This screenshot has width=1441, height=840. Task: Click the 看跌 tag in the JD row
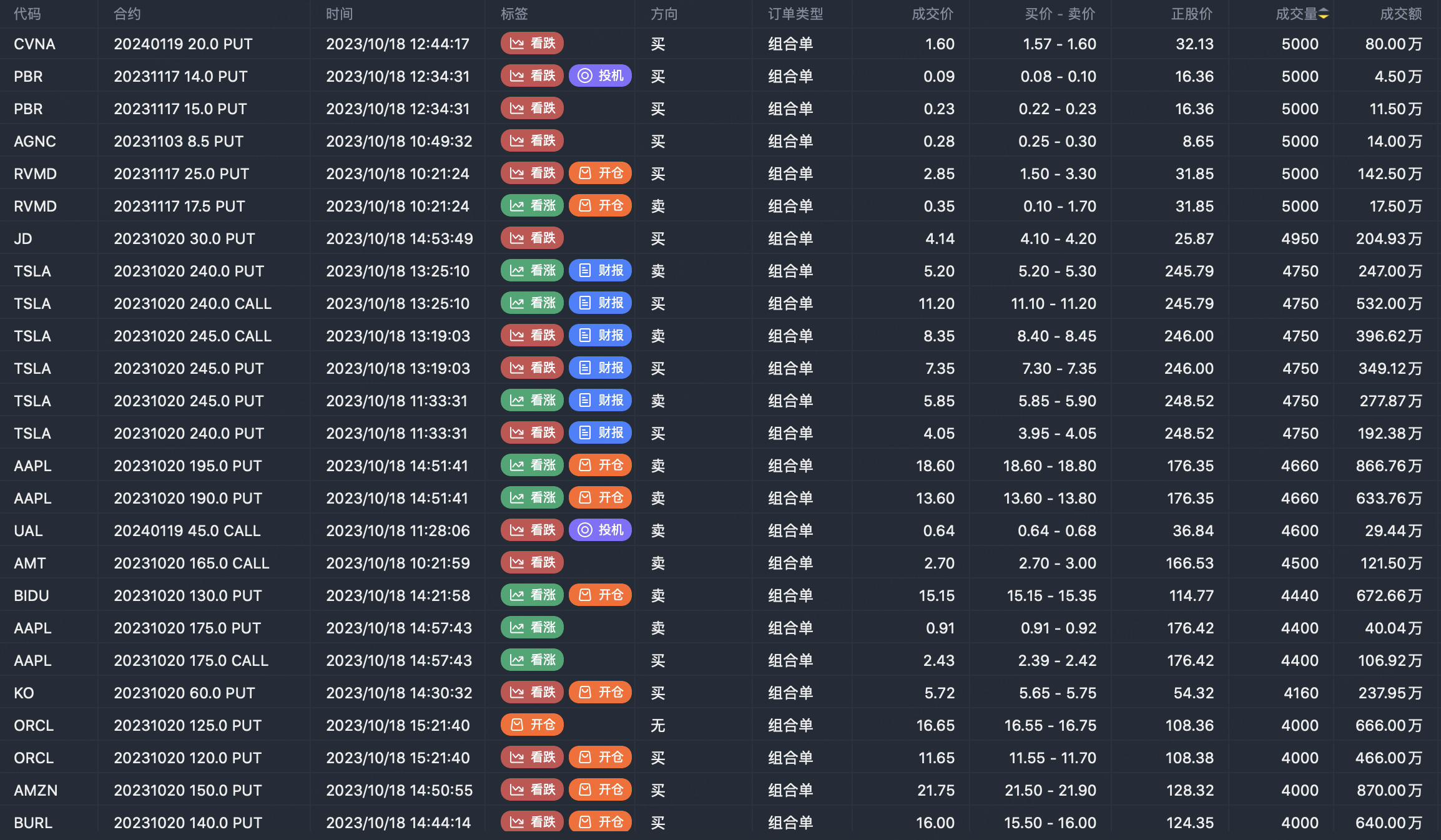point(532,238)
